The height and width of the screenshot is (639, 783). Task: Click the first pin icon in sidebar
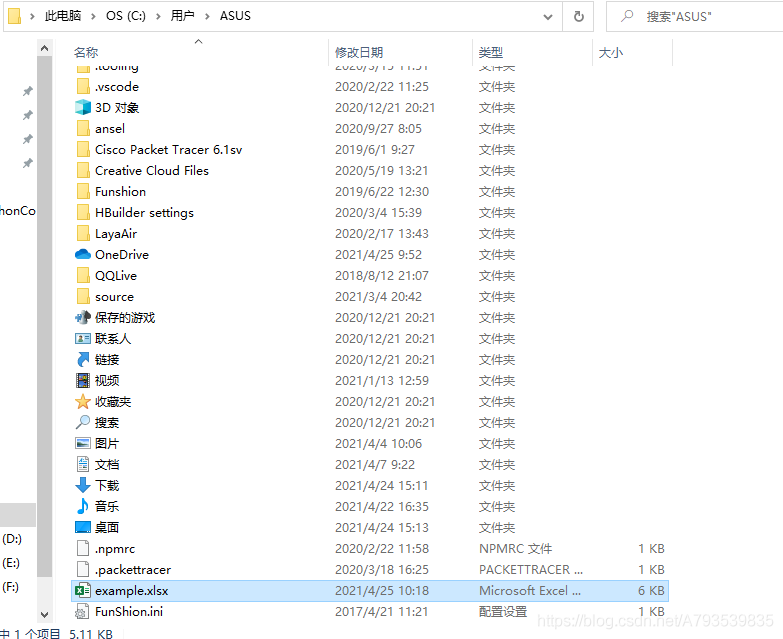click(x=28, y=91)
